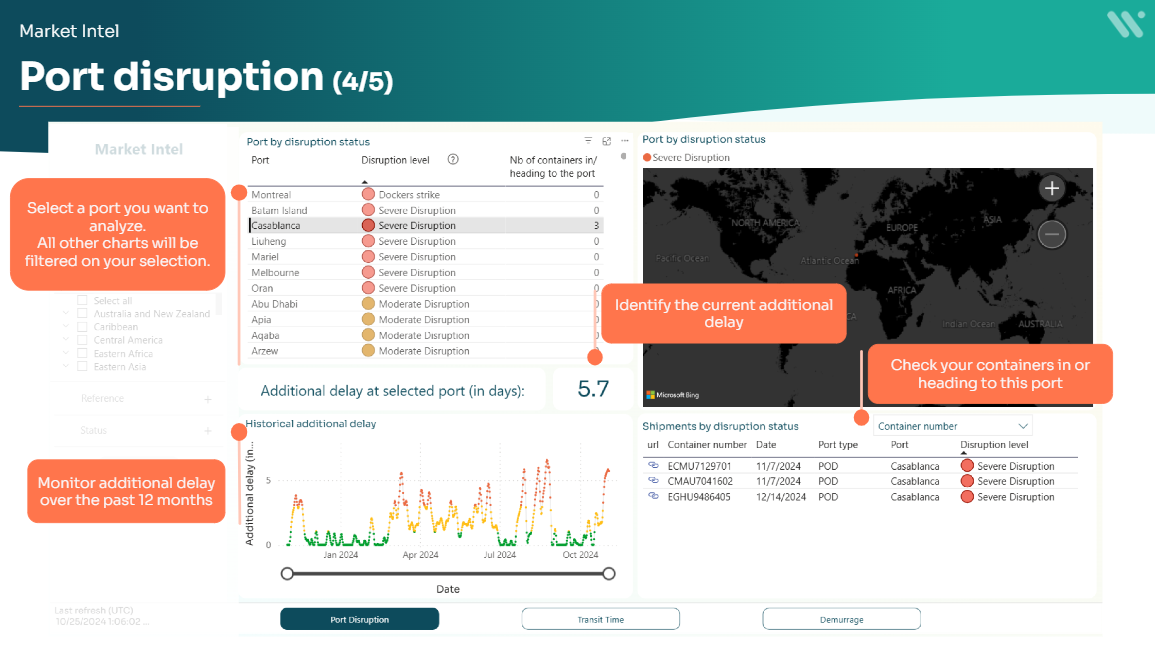Screen dimensions: 1155x650
Task: Toggle the Central America checkbox
Action: tap(83, 340)
